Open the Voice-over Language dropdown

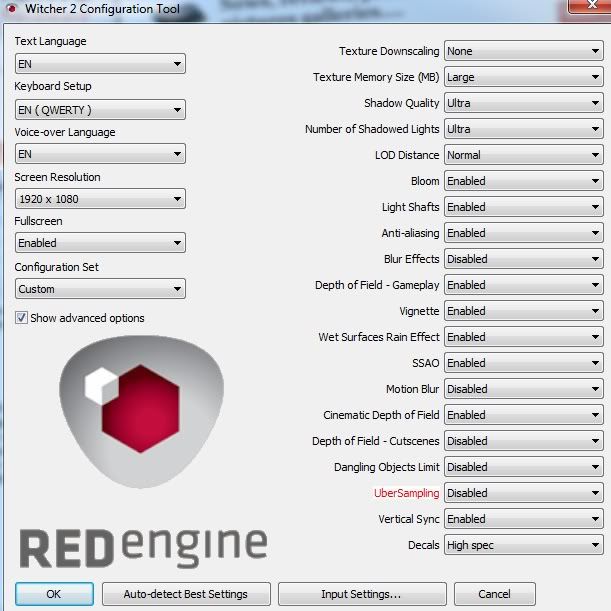(100, 154)
